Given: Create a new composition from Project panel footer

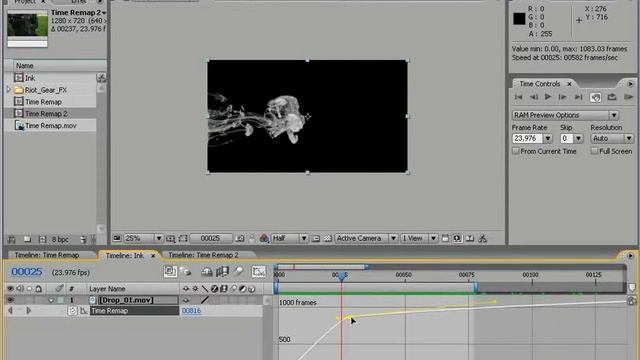Looking at the screenshot, I should tap(42, 239).
